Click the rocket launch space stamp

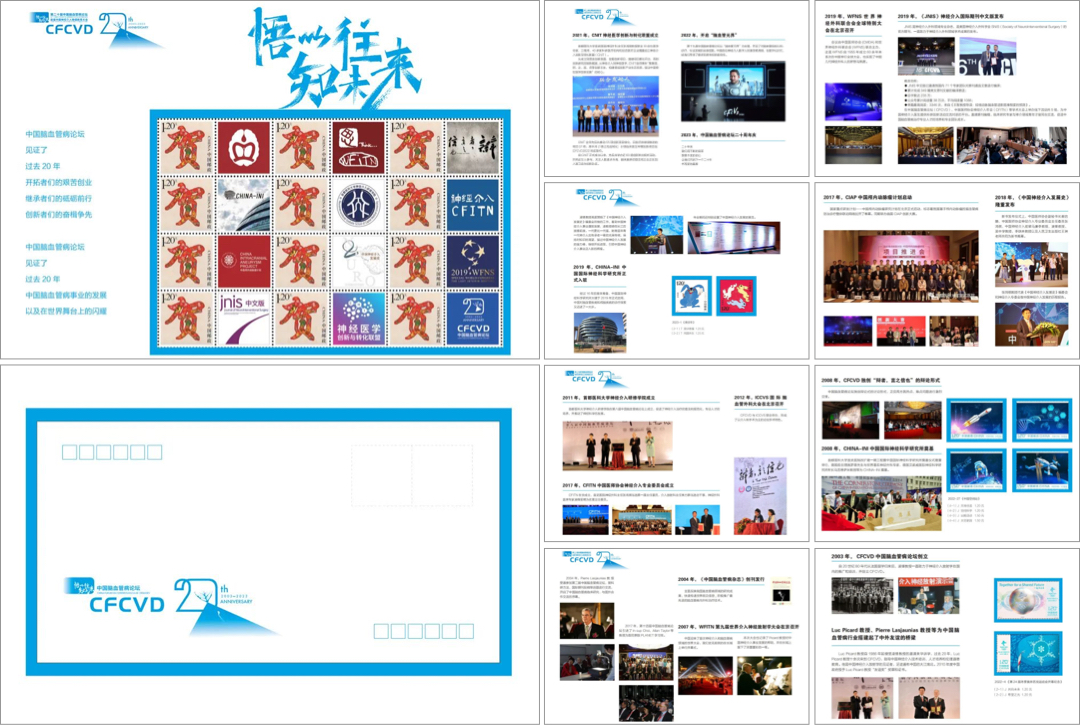tap(976, 420)
